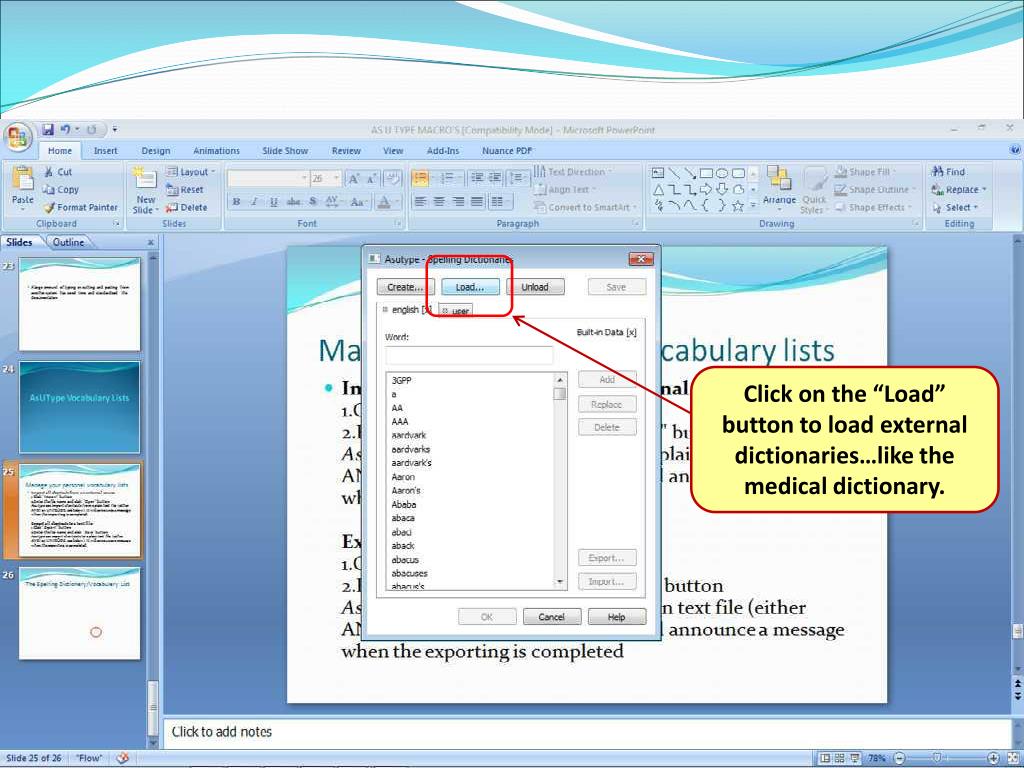This screenshot has height=768, width=1024.
Task: Click Load button in Asutype dialog
Action: coord(470,287)
